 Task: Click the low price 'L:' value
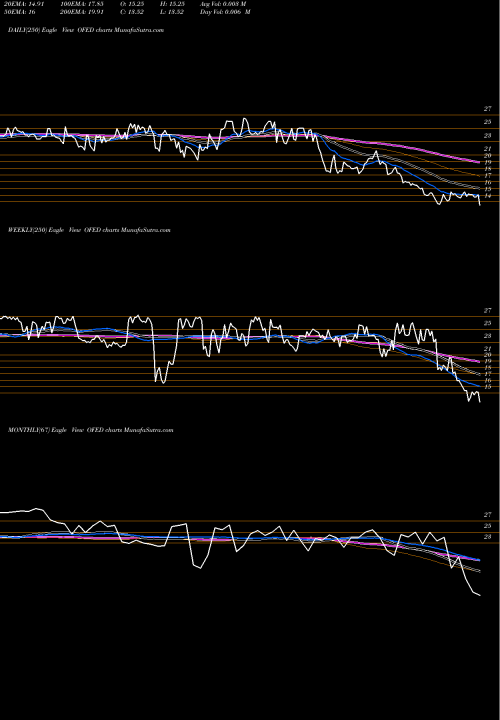tap(172, 12)
